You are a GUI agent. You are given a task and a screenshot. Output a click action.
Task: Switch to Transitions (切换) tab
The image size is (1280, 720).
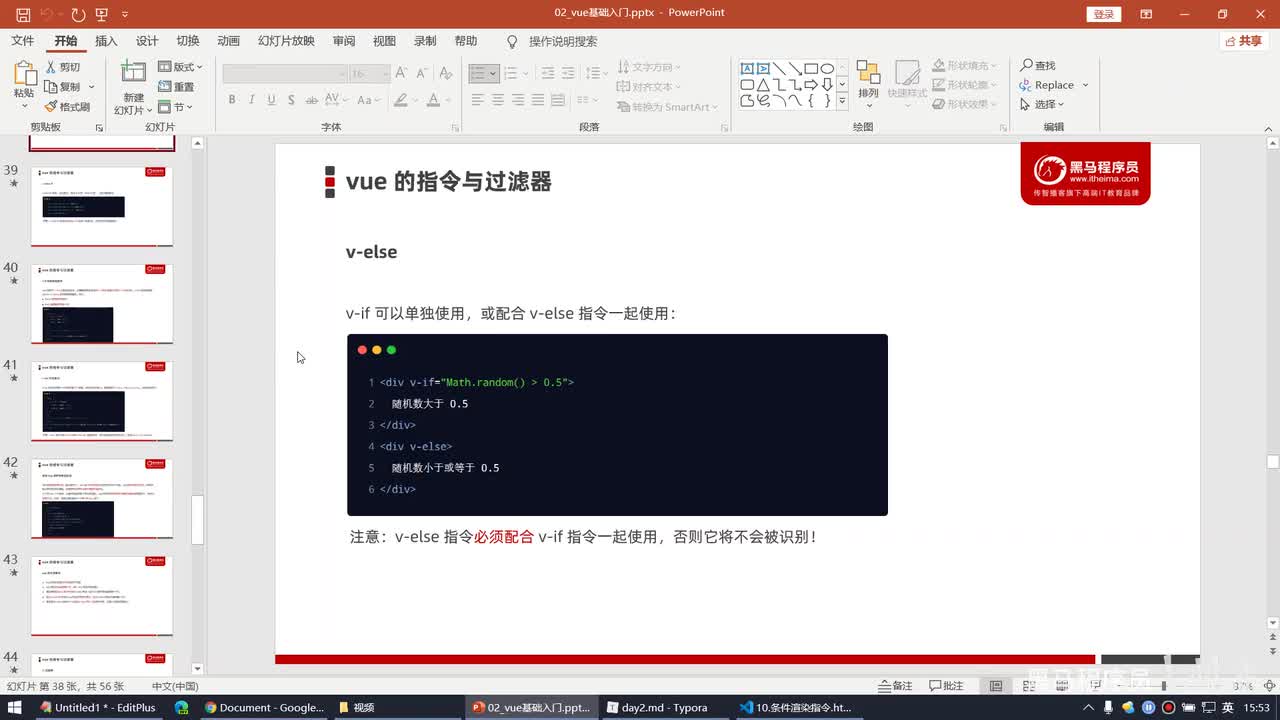[188, 41]
